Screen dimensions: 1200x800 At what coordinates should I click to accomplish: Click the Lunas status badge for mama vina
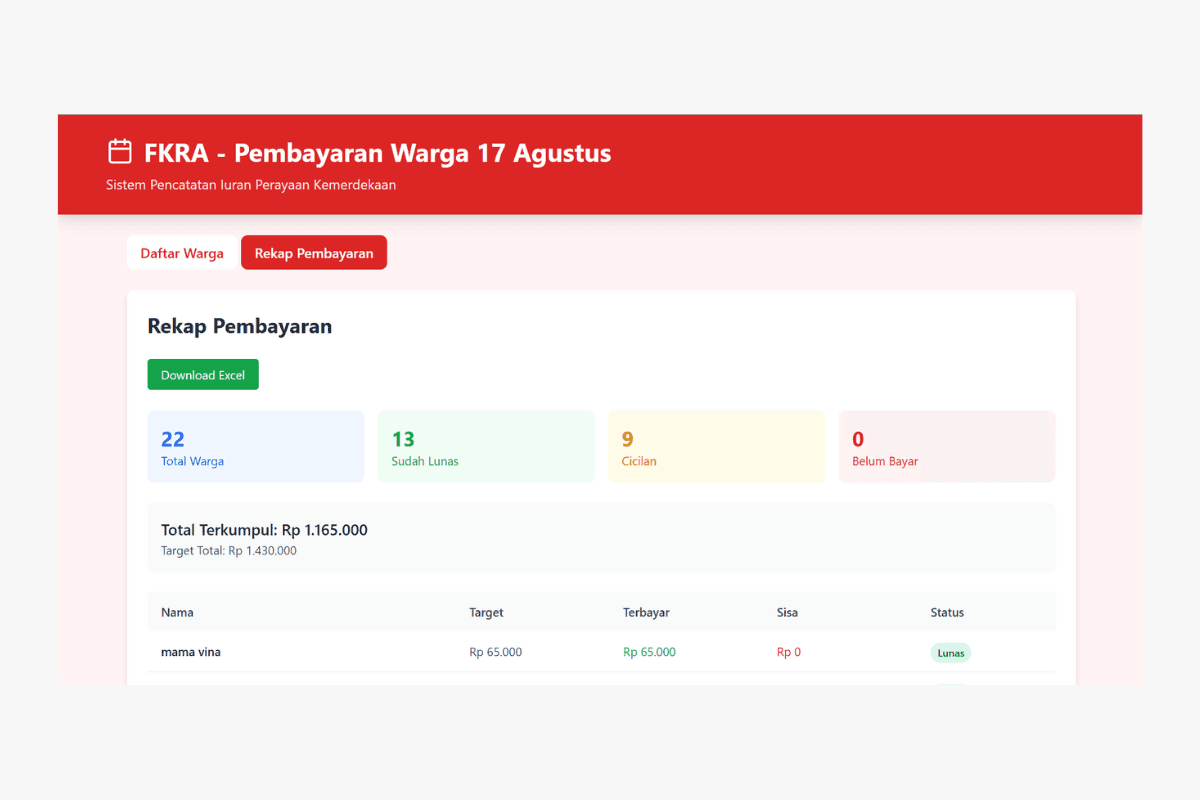950,653
